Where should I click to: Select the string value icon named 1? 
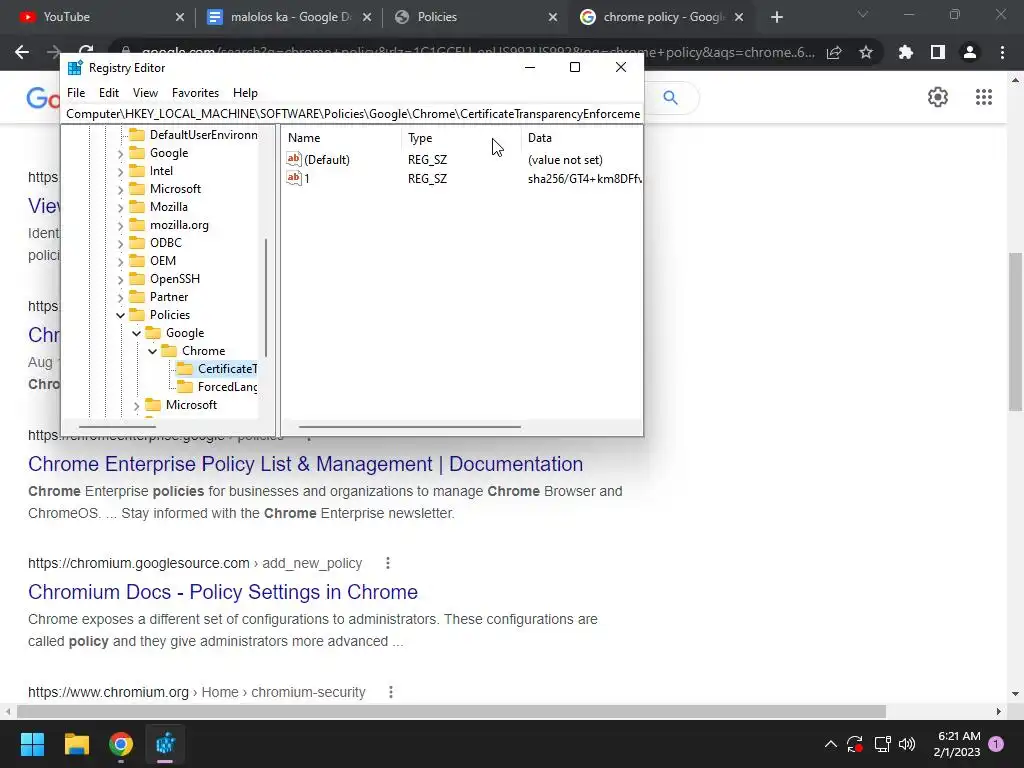click(x=294, y=178)
